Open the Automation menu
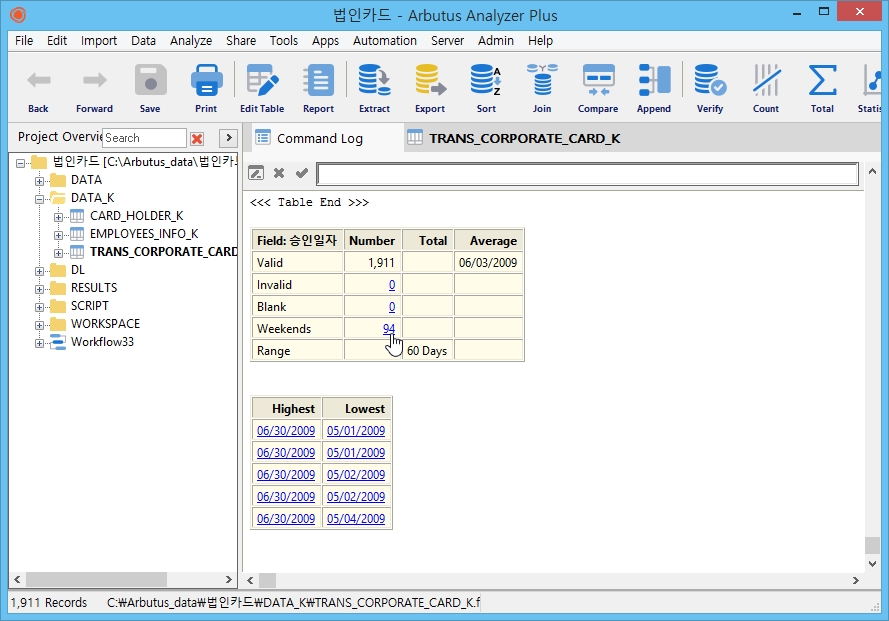 pos(385,41)
